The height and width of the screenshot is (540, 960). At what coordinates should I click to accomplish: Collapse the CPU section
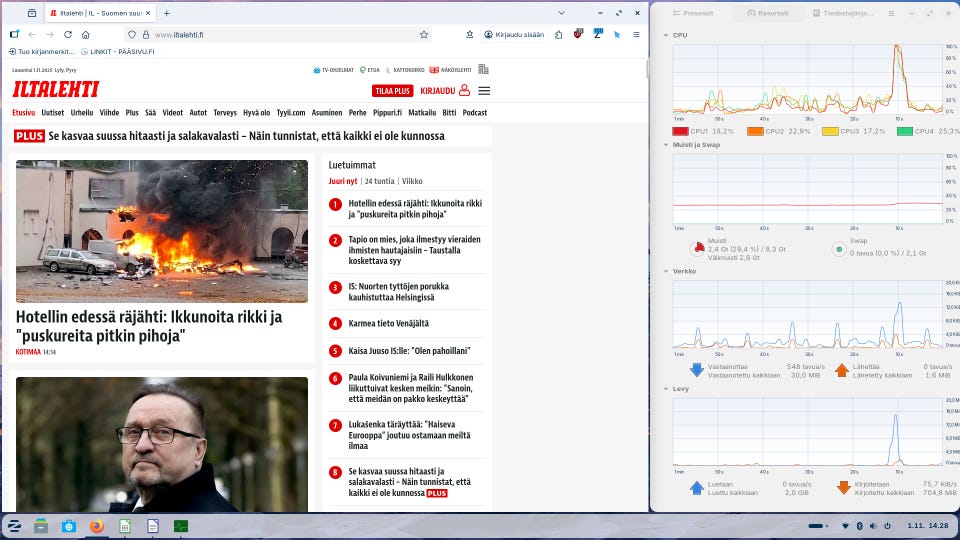[666, 35]
